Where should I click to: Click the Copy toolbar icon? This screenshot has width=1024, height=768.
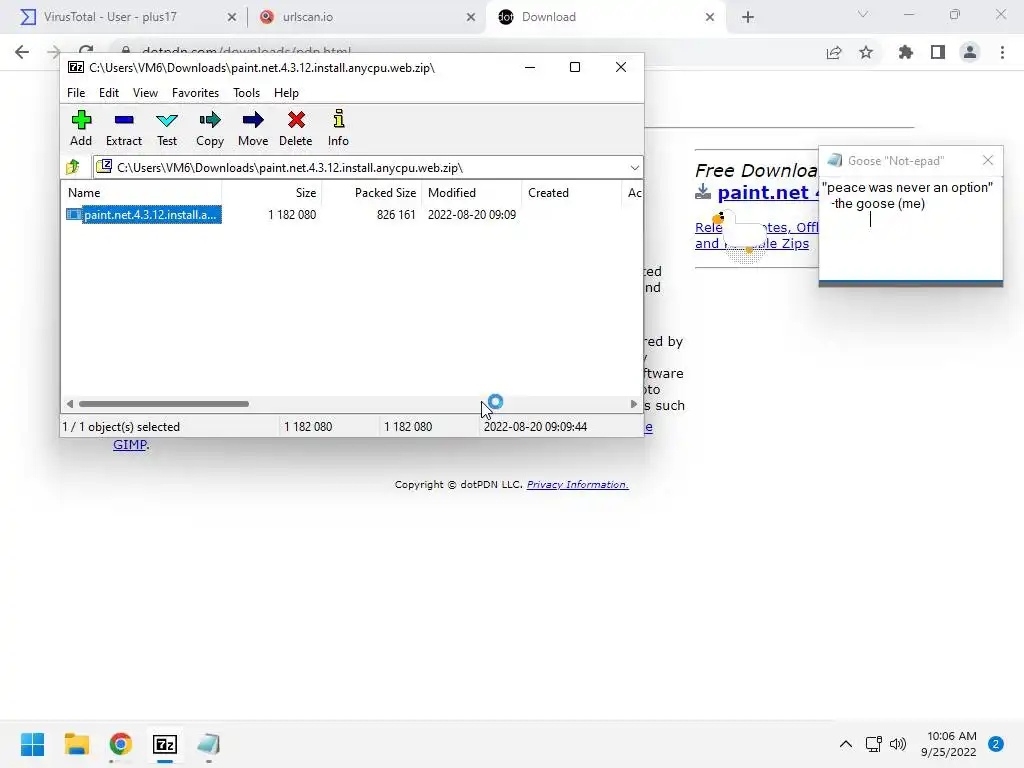point(210,128)
